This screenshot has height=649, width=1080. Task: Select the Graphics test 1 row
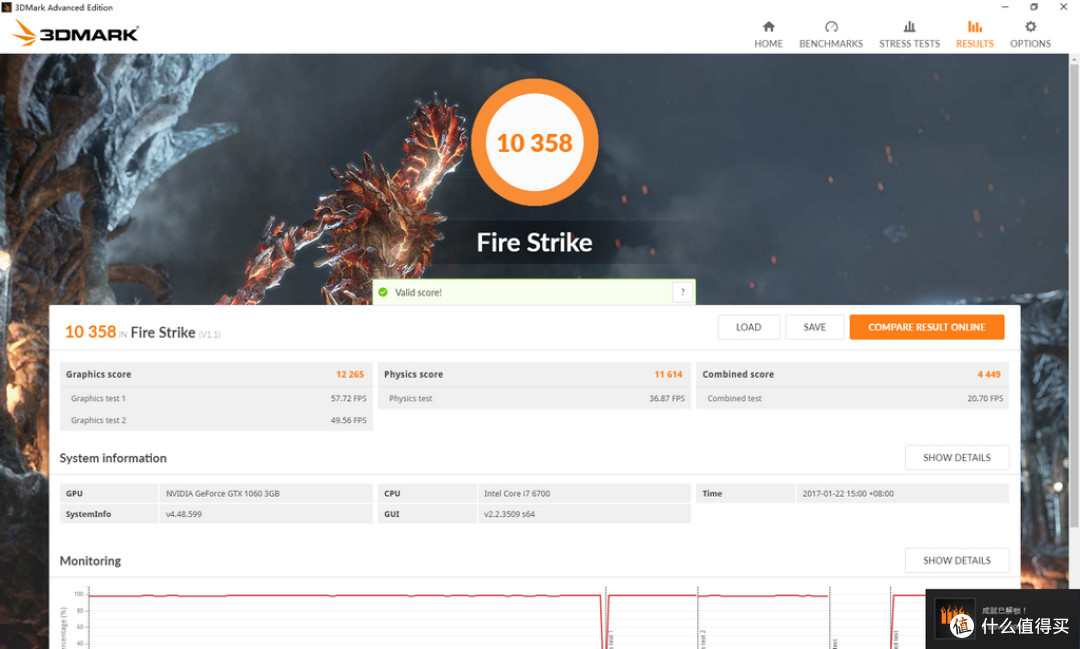click(216, 398)
